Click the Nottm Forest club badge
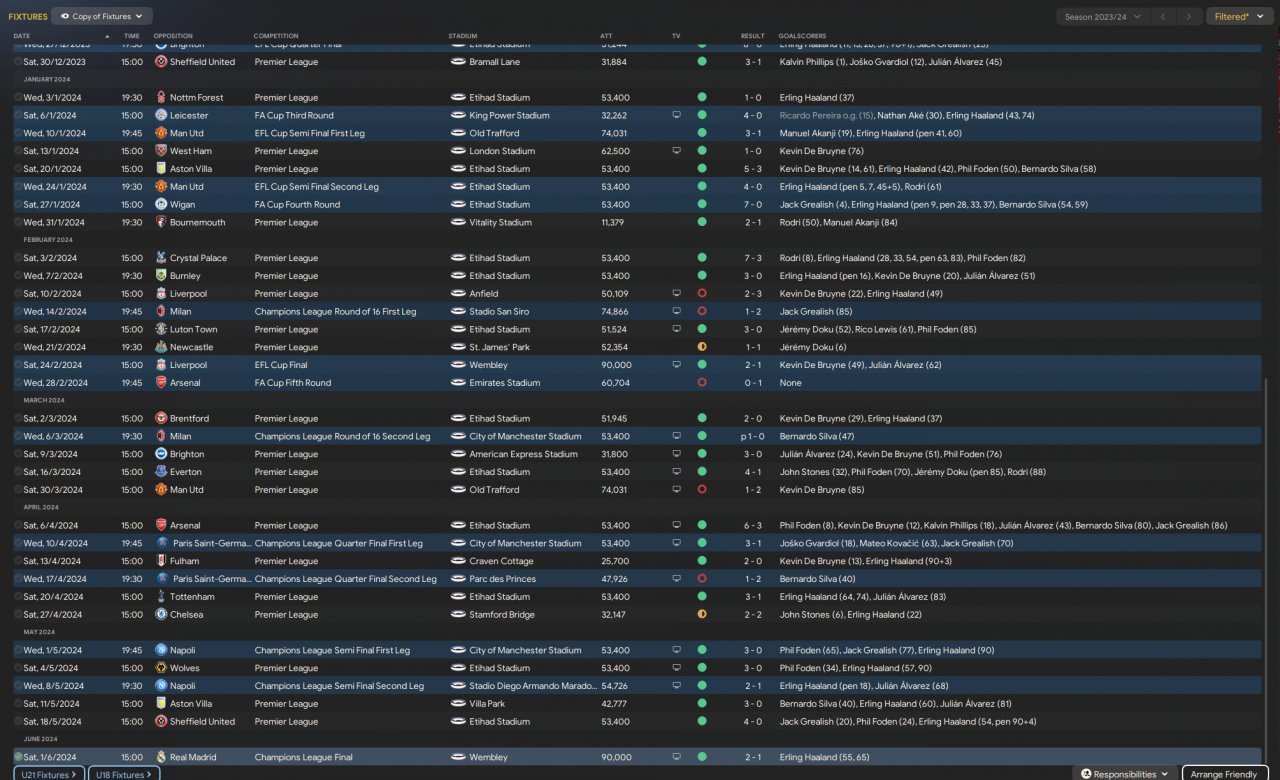The image size is (1280, 780). click(161, 98)
